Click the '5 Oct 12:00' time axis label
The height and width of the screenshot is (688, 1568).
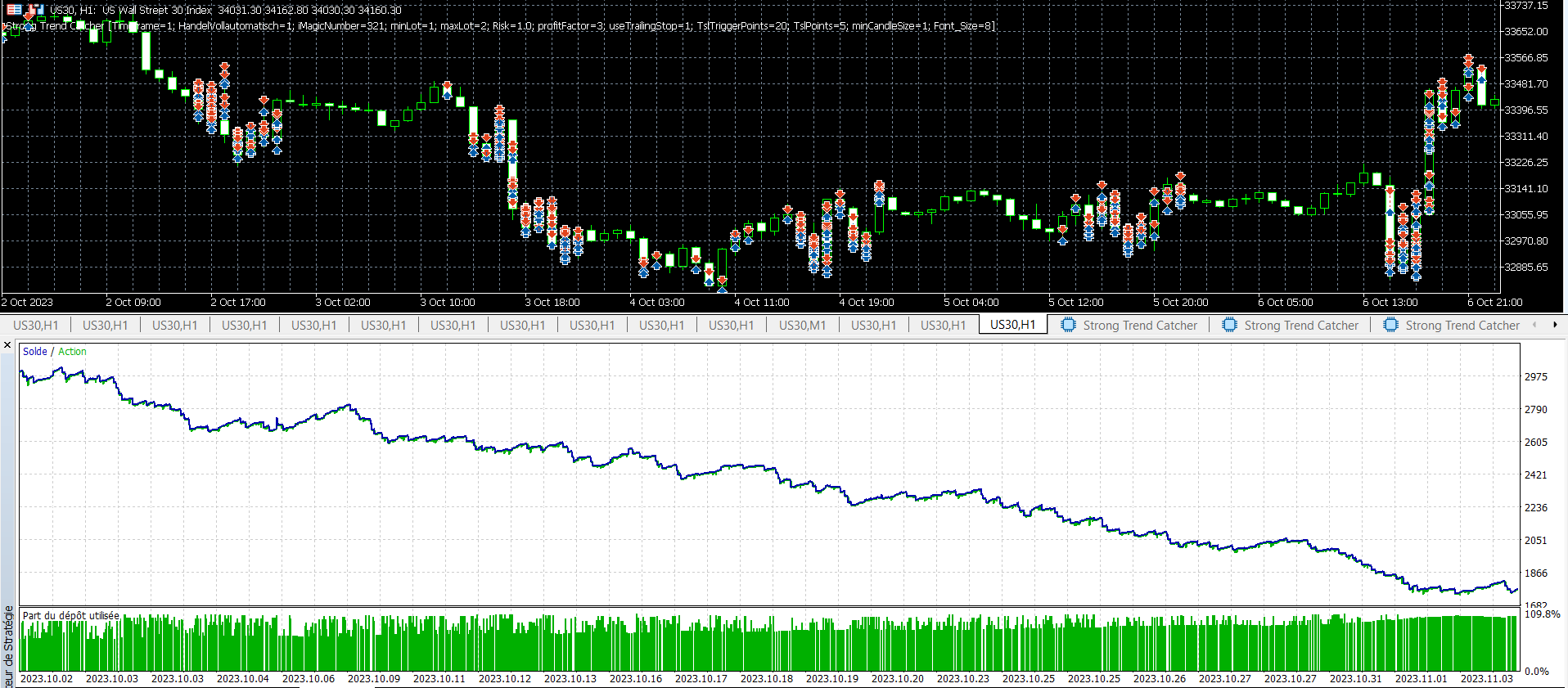(x=1076, y=303)
